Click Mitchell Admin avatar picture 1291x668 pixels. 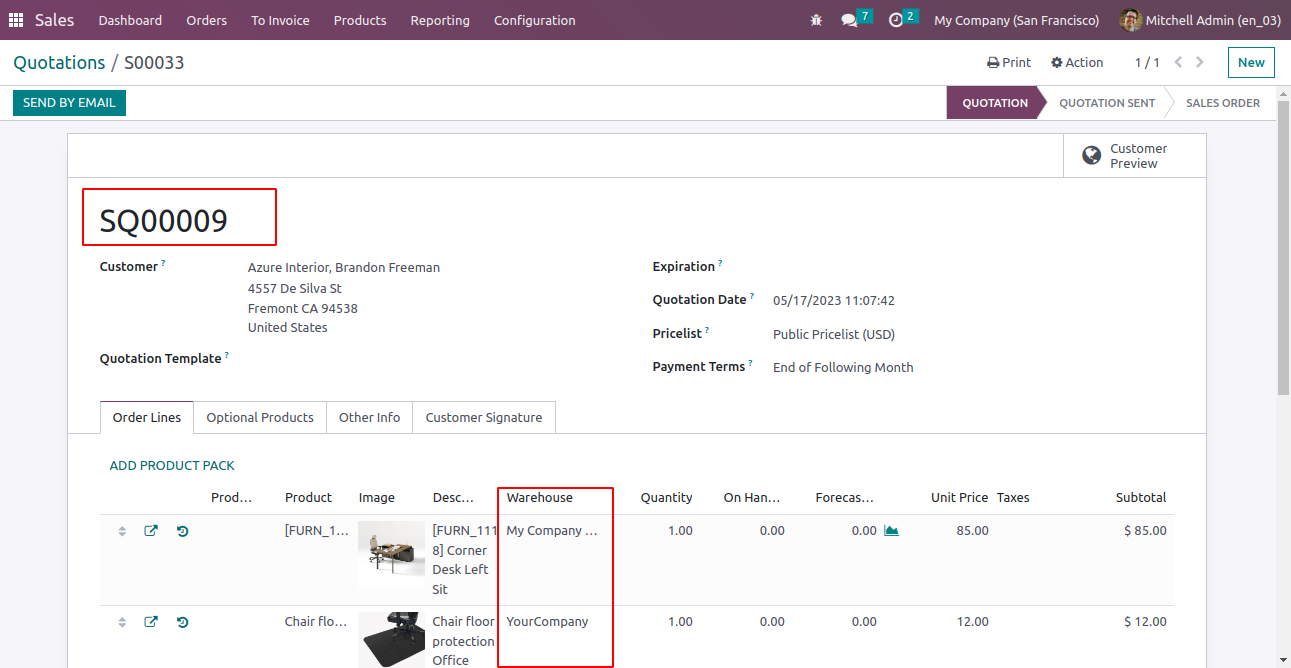click(1130, 20)
